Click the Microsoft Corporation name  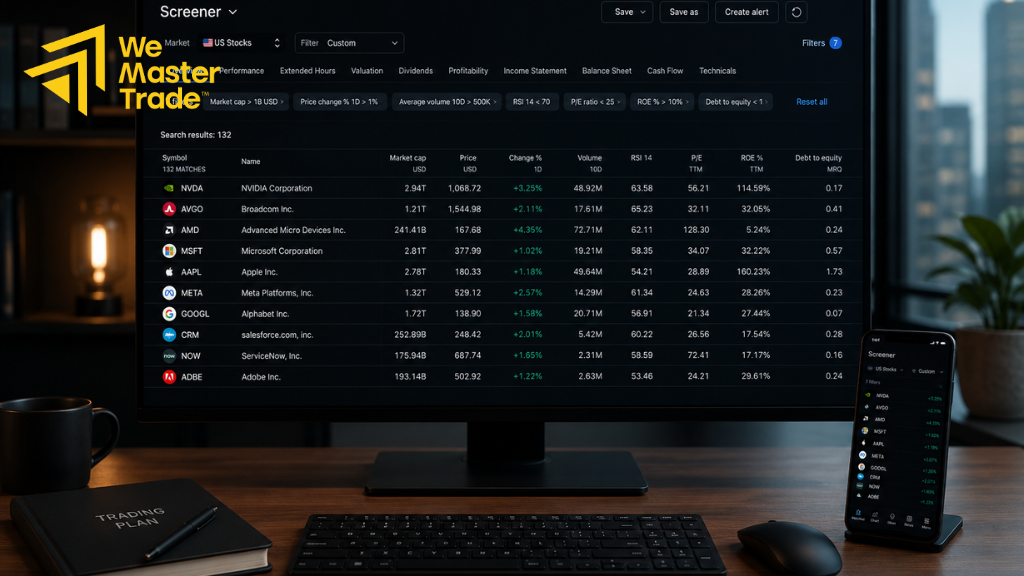pyautogui.click(x=281, y=251)
